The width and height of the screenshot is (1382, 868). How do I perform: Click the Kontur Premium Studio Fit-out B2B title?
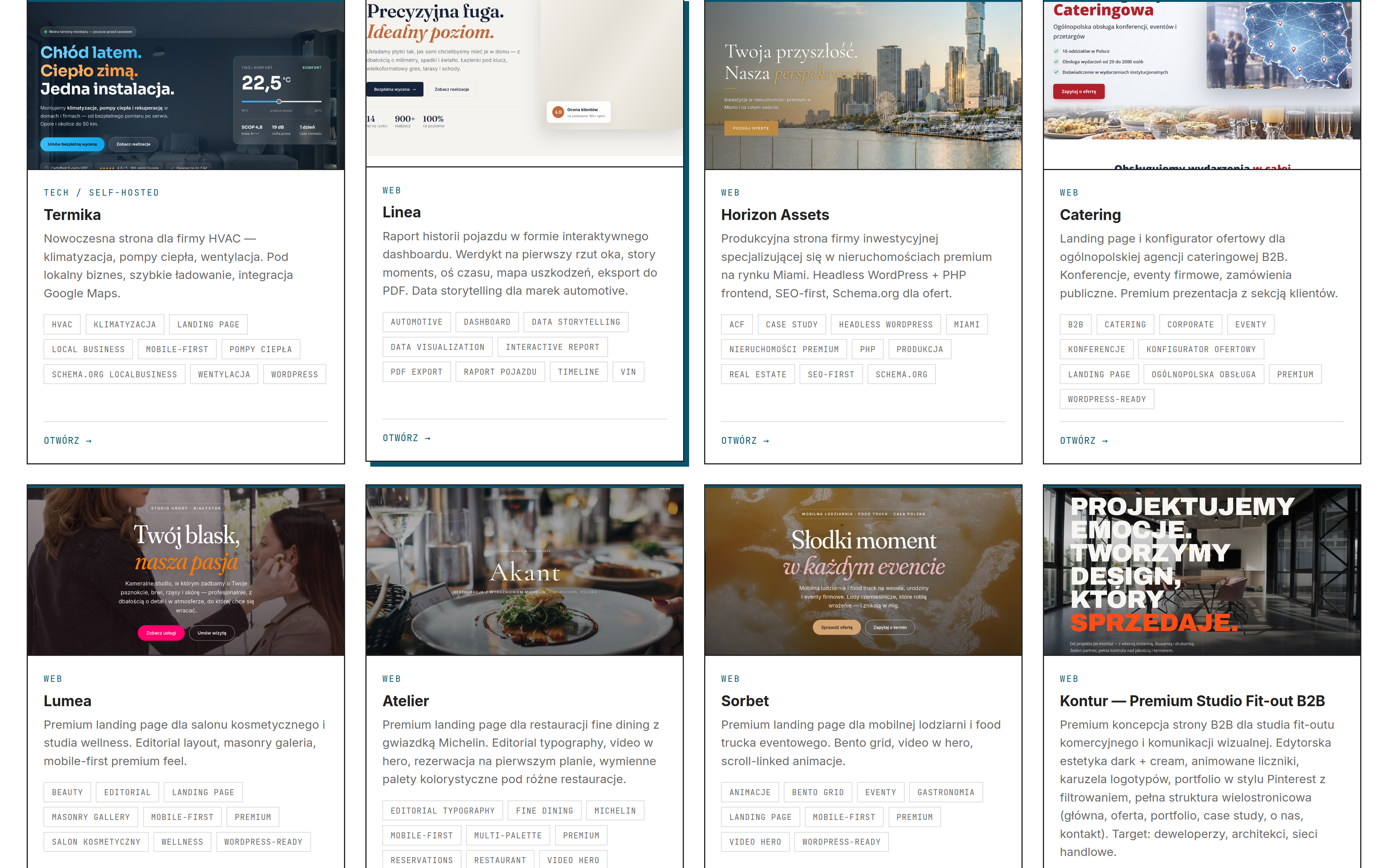(x=1192, y=701)
